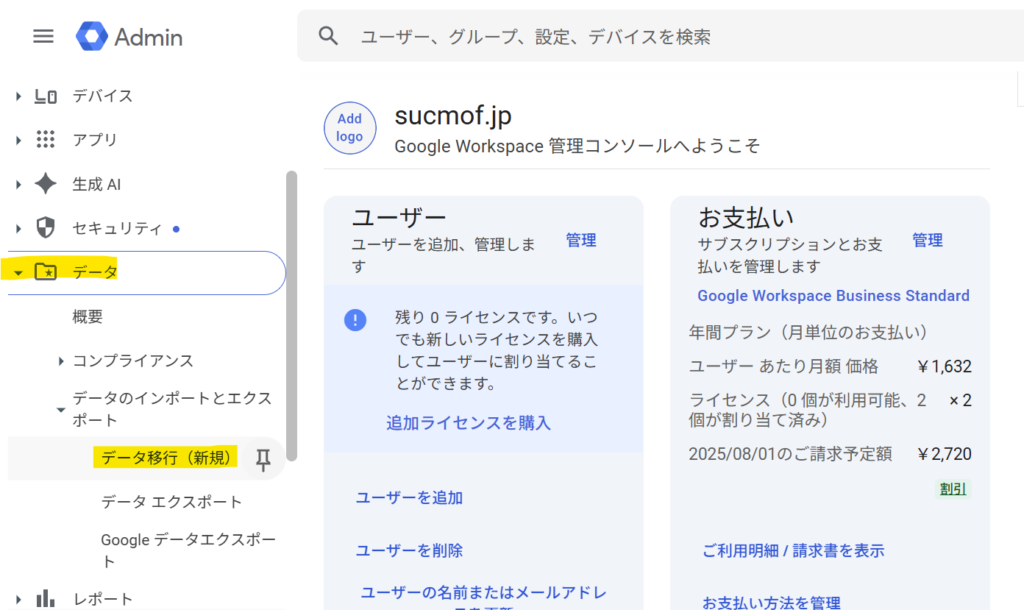Expand the コンプライアンス submenu arrow
Viewport: 1024px width, 610px height.
point(61,361)
